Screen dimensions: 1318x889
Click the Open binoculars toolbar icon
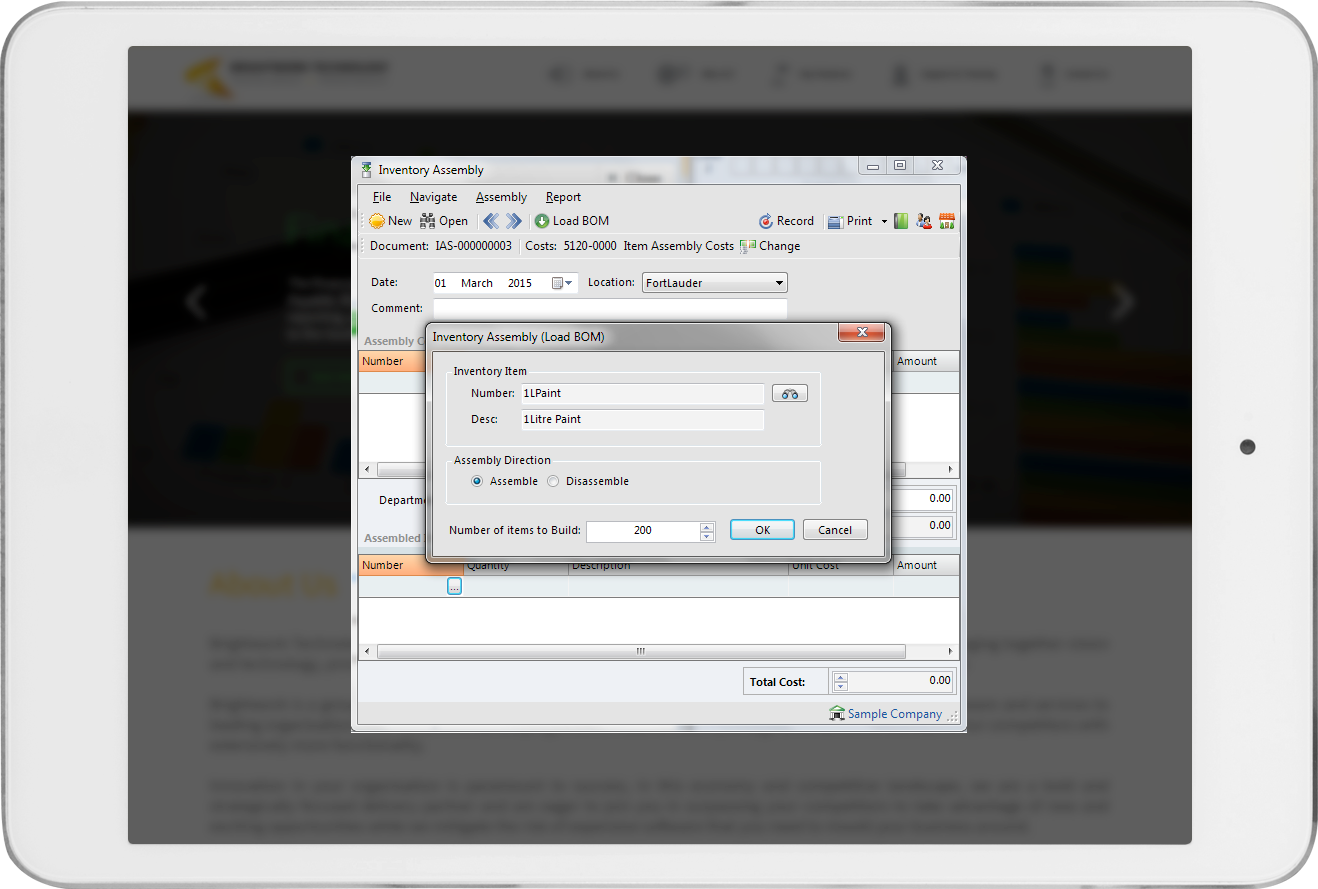point(428,221)
